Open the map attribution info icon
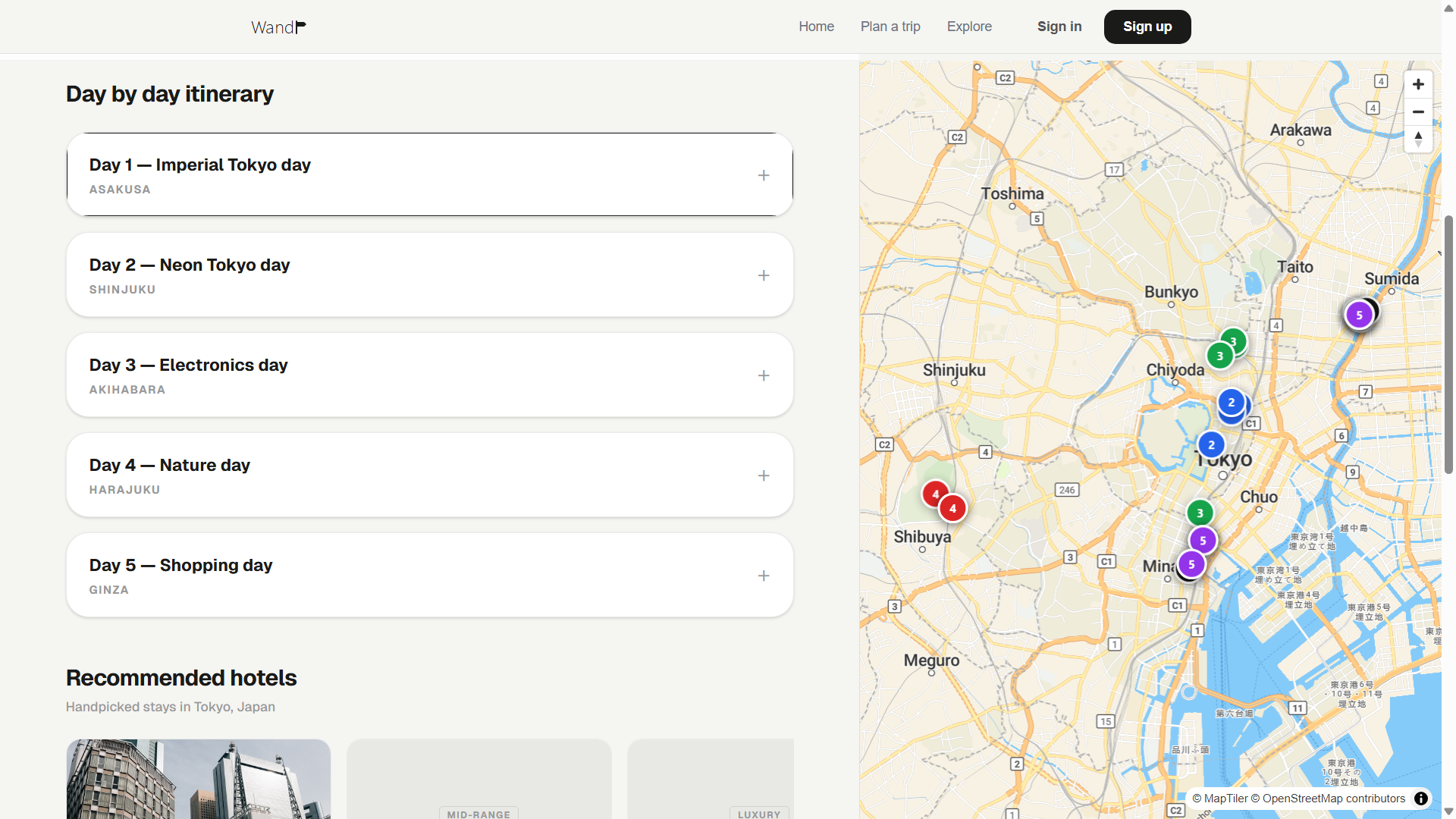1456x819 pixels. pyautogui.click(x=1421, y=798)
